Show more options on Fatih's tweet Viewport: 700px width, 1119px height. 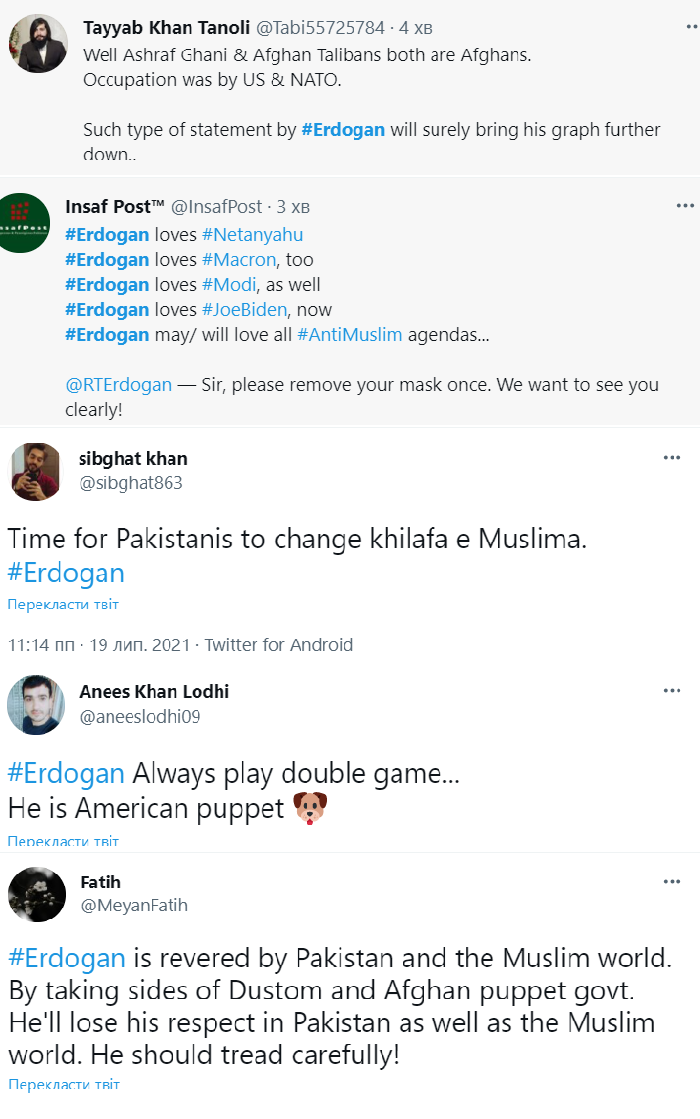672,882
